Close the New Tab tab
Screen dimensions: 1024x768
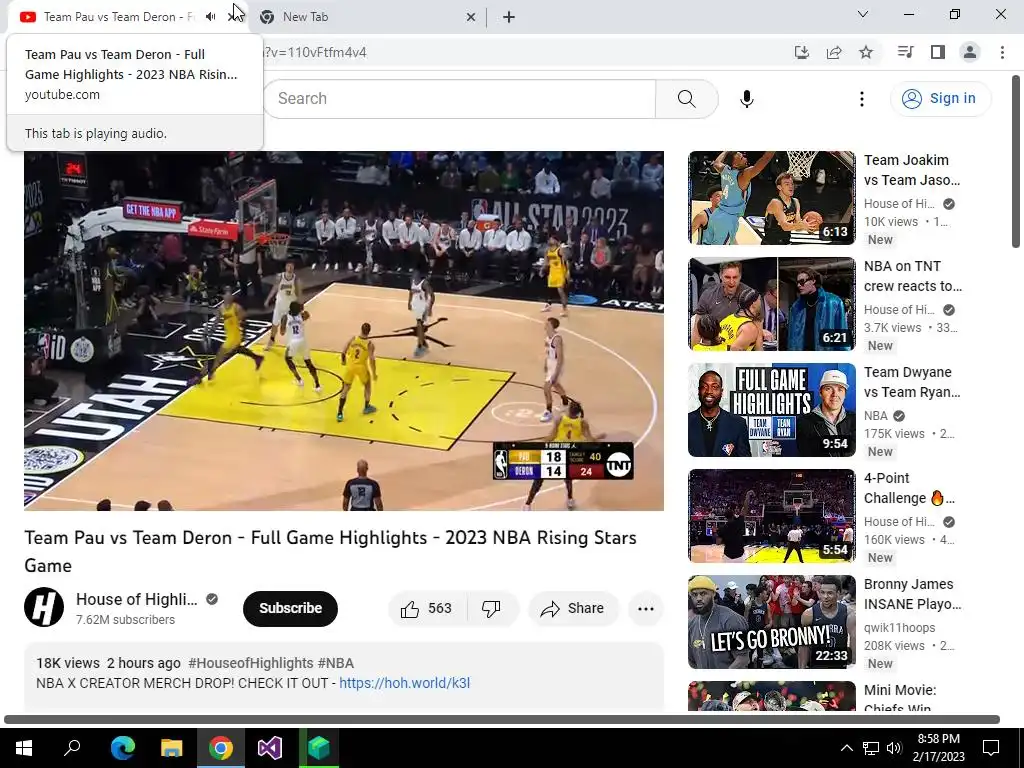(x=471, y=17)
